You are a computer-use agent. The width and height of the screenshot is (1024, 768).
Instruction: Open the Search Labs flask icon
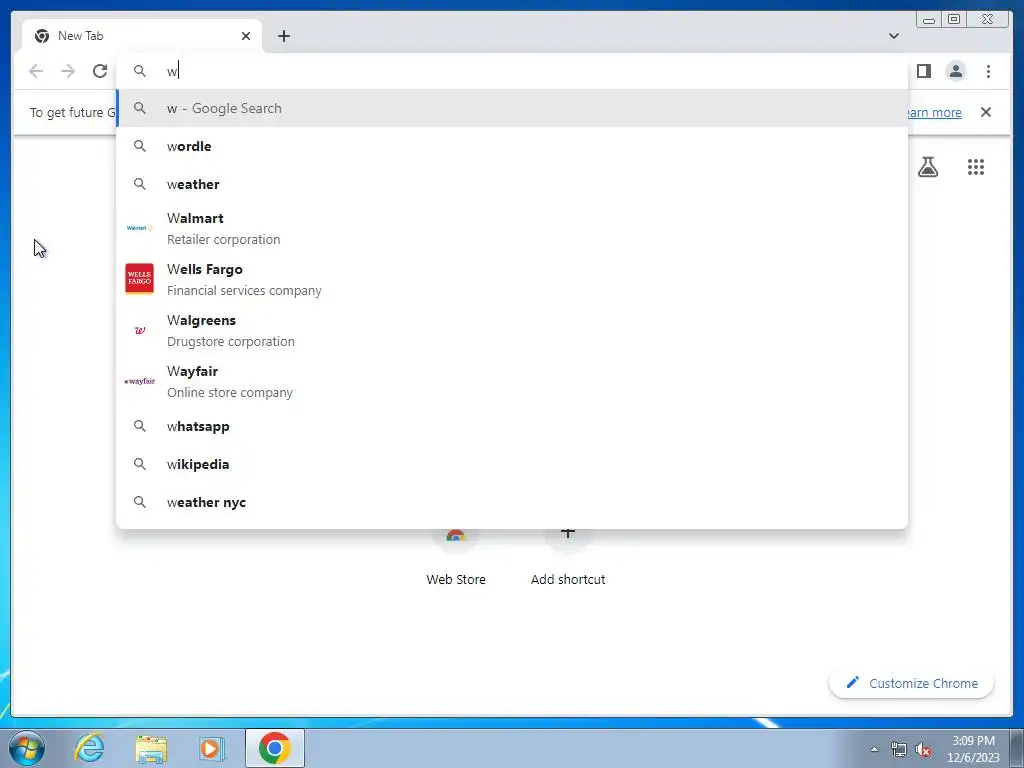pyautogui.click(x=927, y=167)
